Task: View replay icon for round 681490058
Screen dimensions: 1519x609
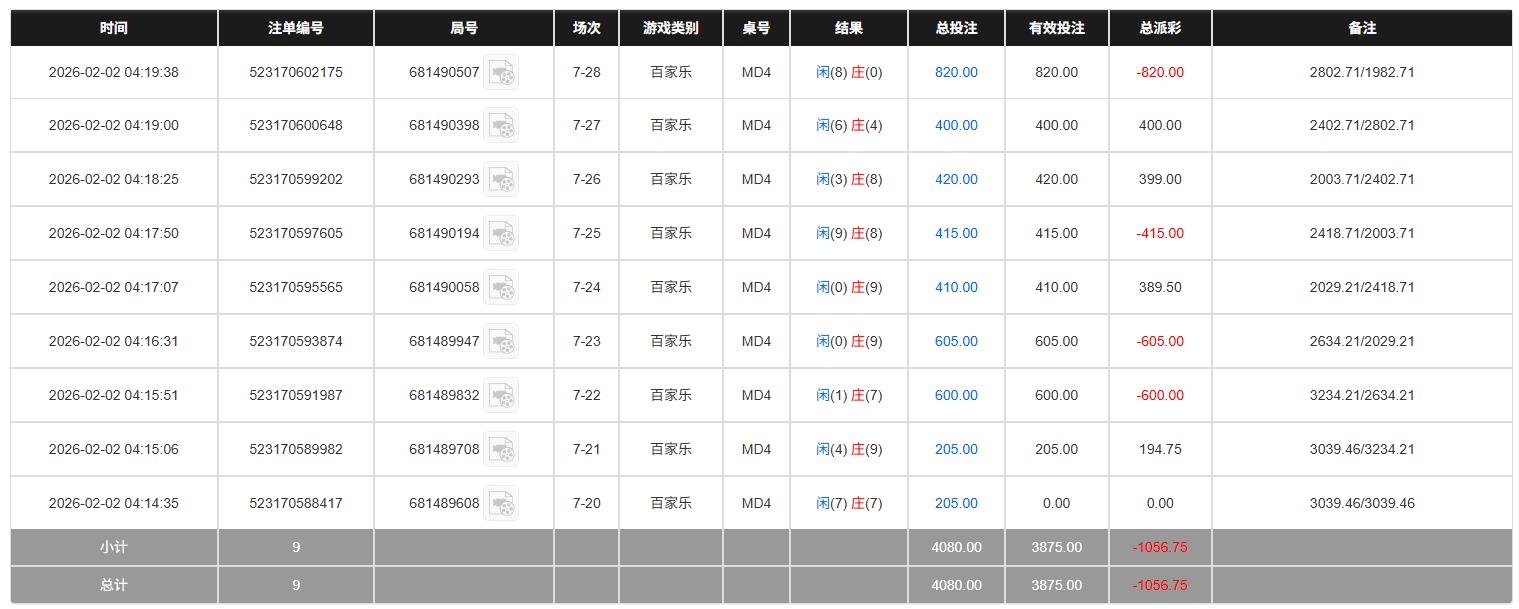Action: click(501, 288)
